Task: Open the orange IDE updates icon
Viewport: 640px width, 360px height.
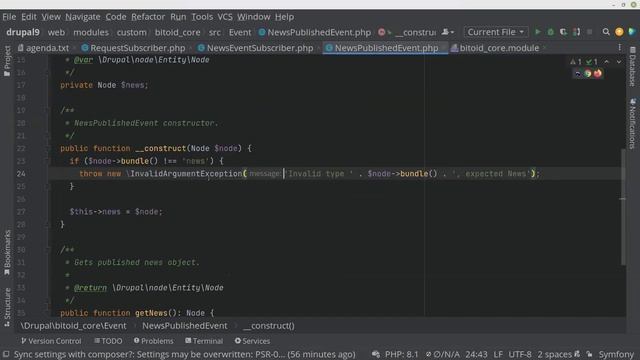Action: click(x=619, y=32)
